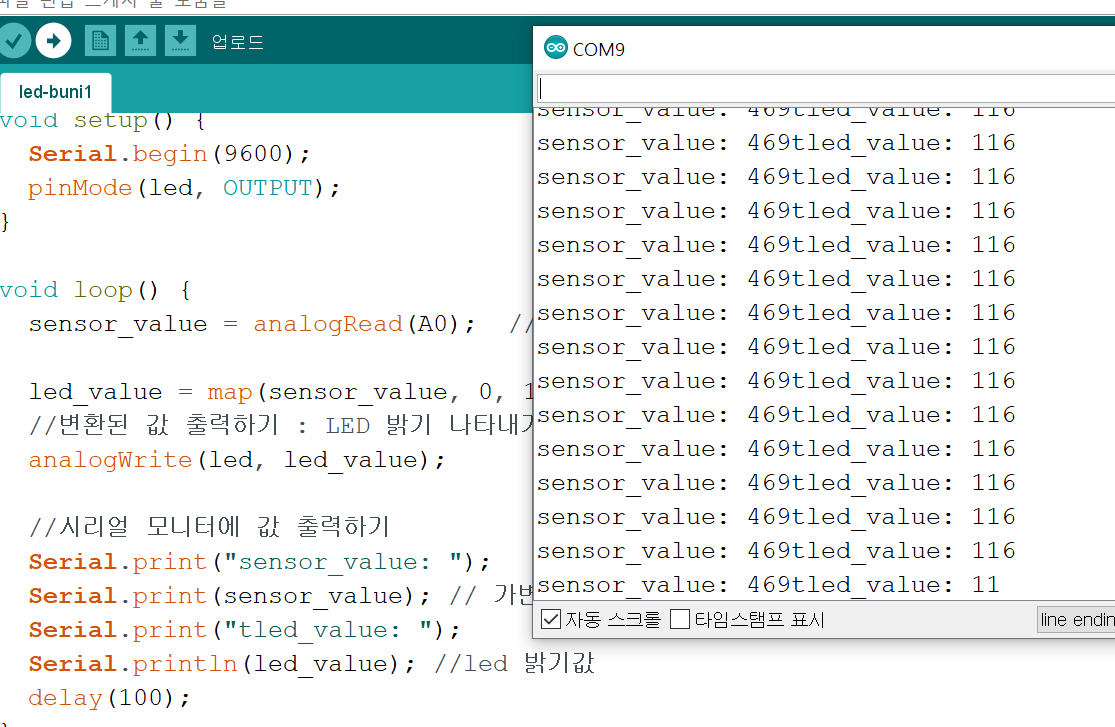Create a new sketch with the document icon
The height and width of the screenshot is (727, 1115).
100,41
